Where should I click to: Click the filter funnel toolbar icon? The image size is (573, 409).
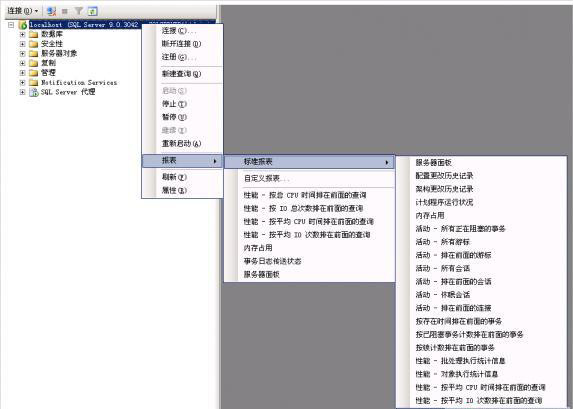(x=79, y=11)
